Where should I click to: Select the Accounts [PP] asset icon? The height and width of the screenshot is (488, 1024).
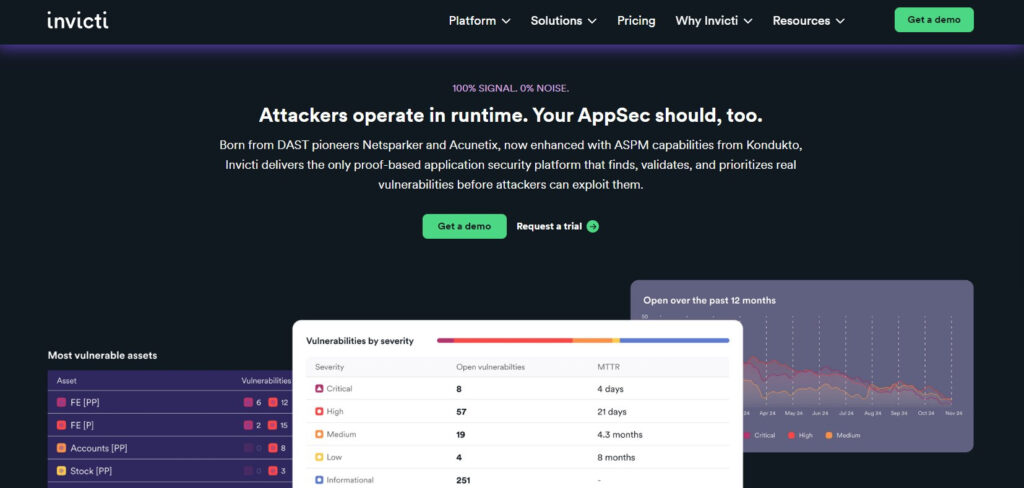point(61,448)
